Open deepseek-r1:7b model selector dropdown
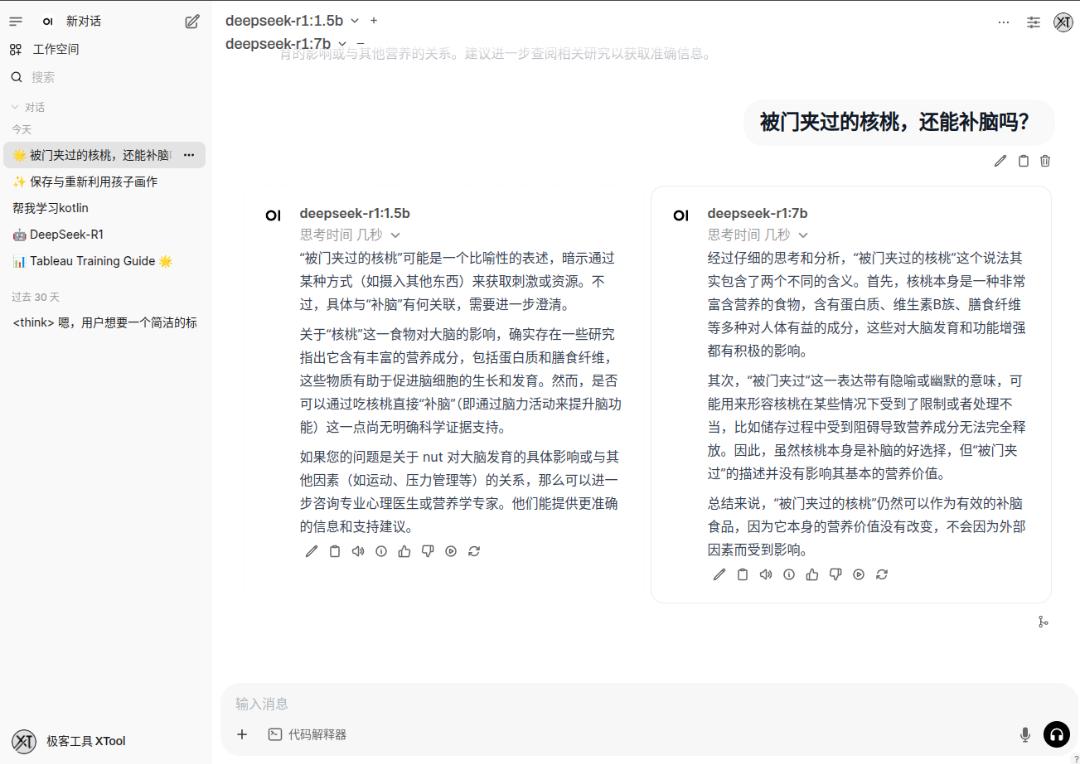 (x=286, y=43)
